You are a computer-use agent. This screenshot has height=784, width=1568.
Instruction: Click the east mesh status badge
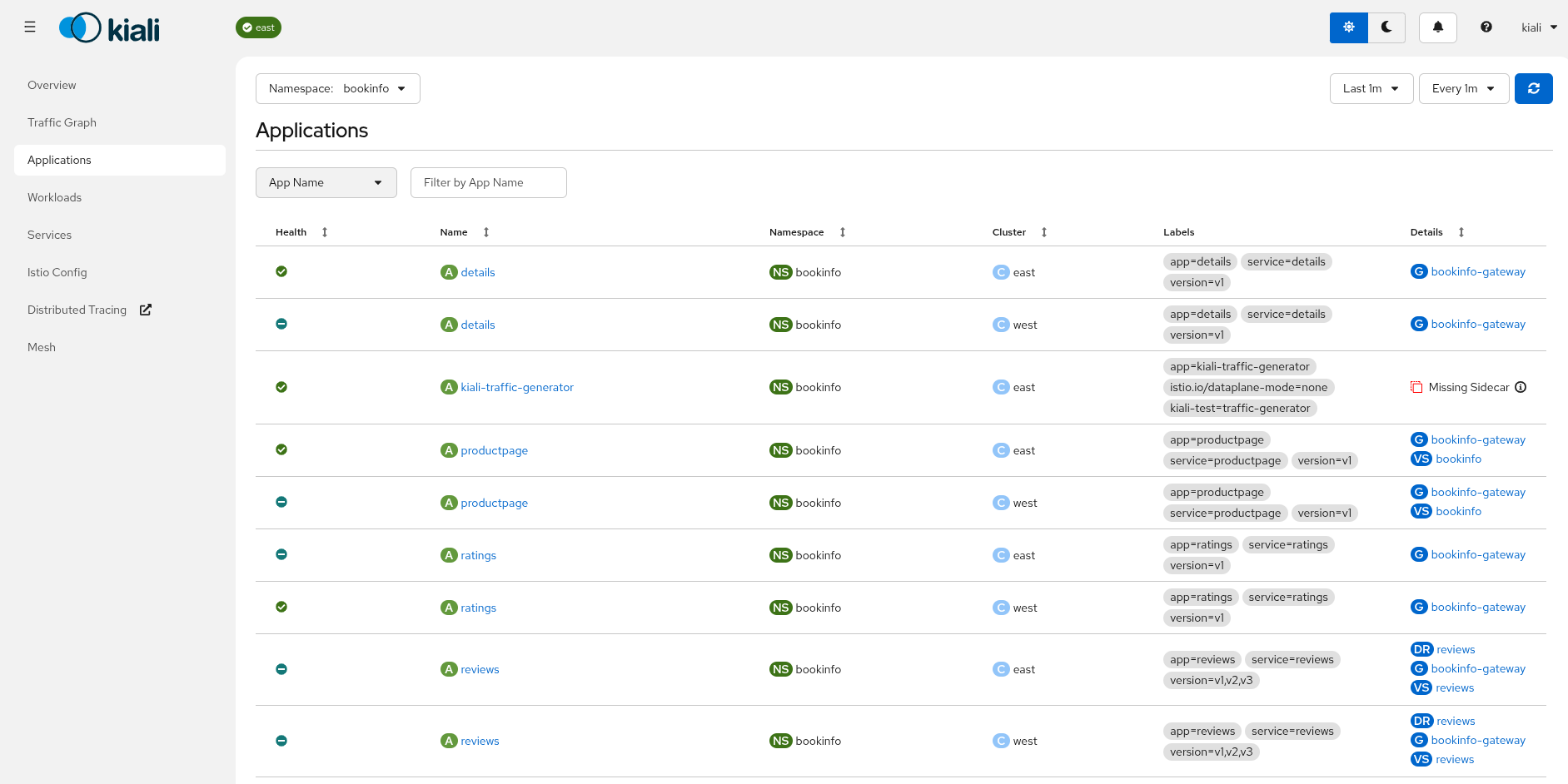(x=258, y=27)
